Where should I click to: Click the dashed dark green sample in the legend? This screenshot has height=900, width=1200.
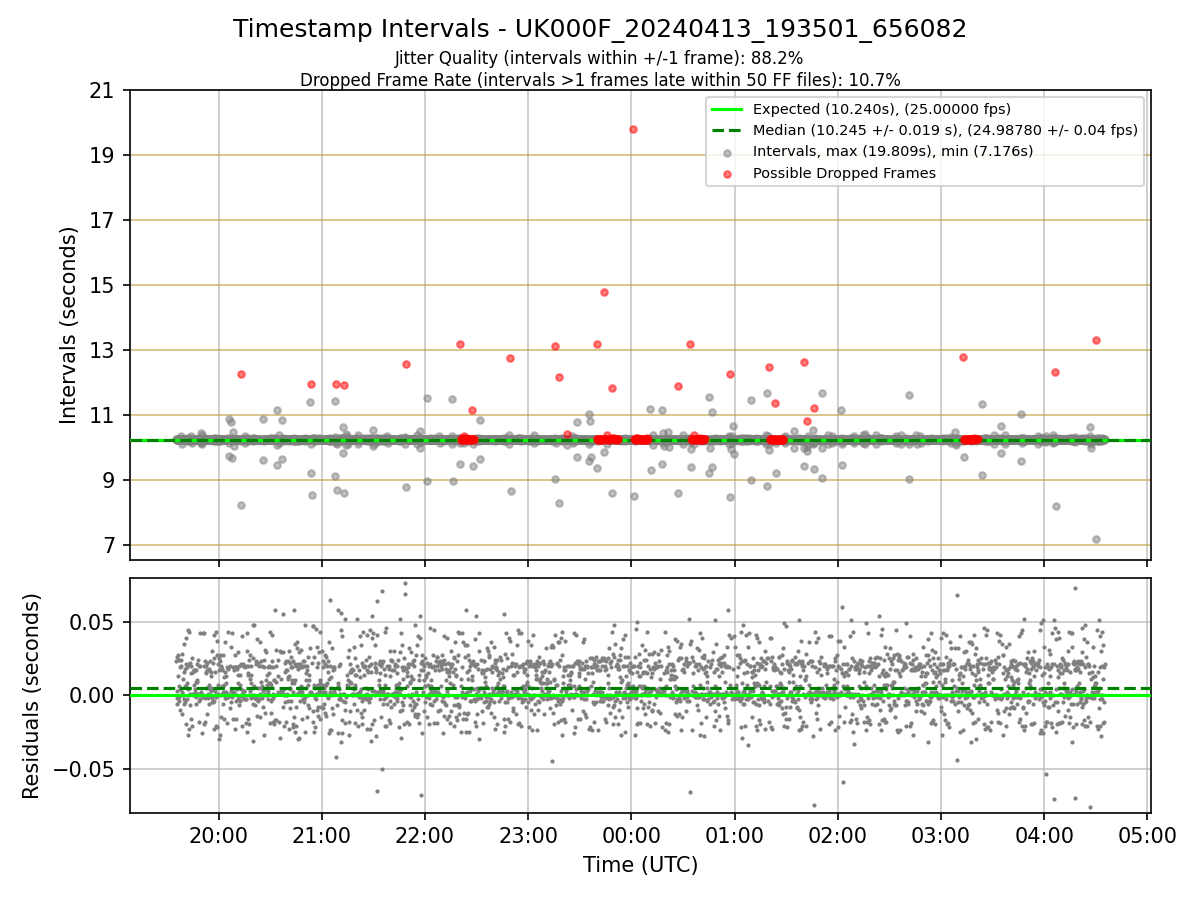pos(727,130)
